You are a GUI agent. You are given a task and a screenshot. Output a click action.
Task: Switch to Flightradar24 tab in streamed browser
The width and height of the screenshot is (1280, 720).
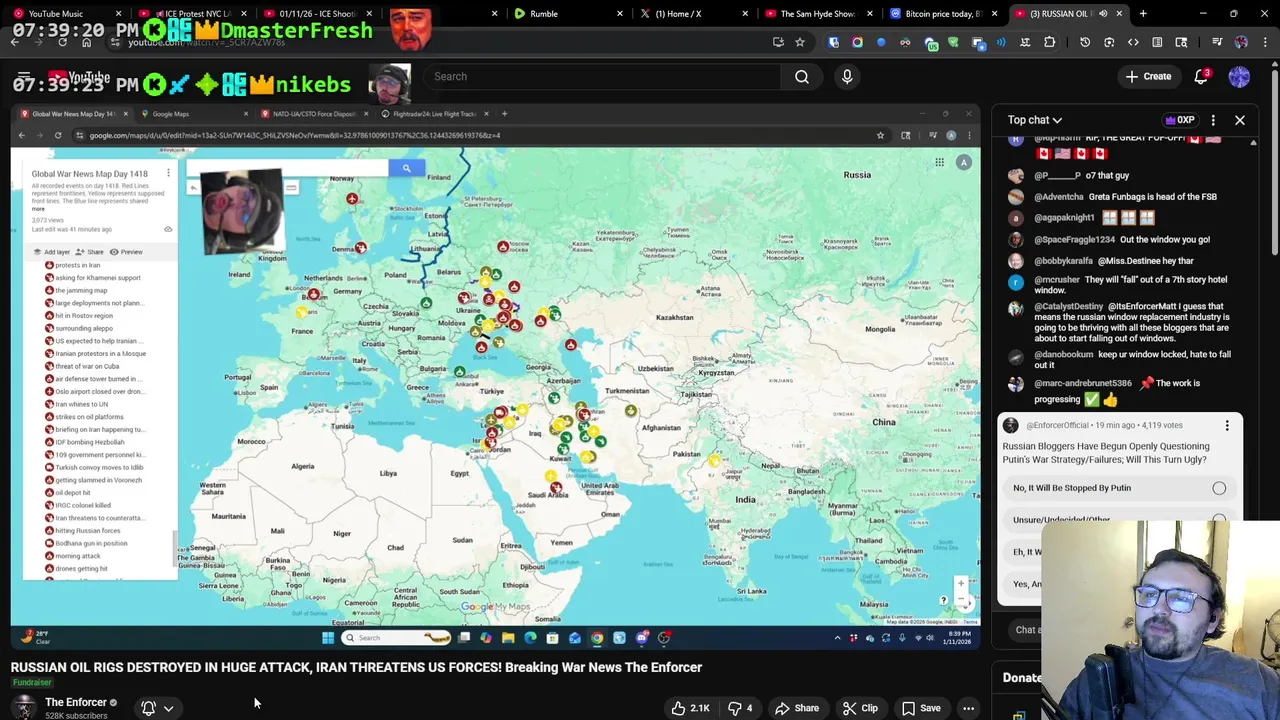(x=434, y=114)
